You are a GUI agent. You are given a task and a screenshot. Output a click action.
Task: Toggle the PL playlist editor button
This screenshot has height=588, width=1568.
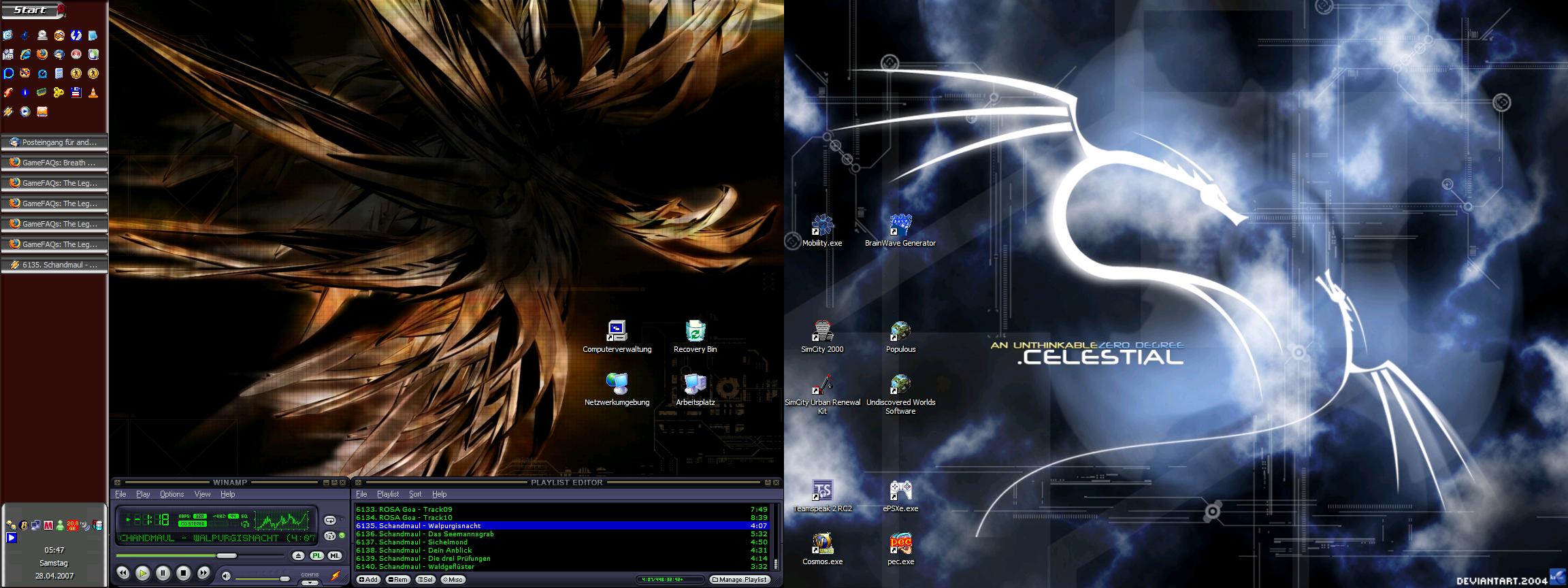pyautogui.click(x=316, y=556)
